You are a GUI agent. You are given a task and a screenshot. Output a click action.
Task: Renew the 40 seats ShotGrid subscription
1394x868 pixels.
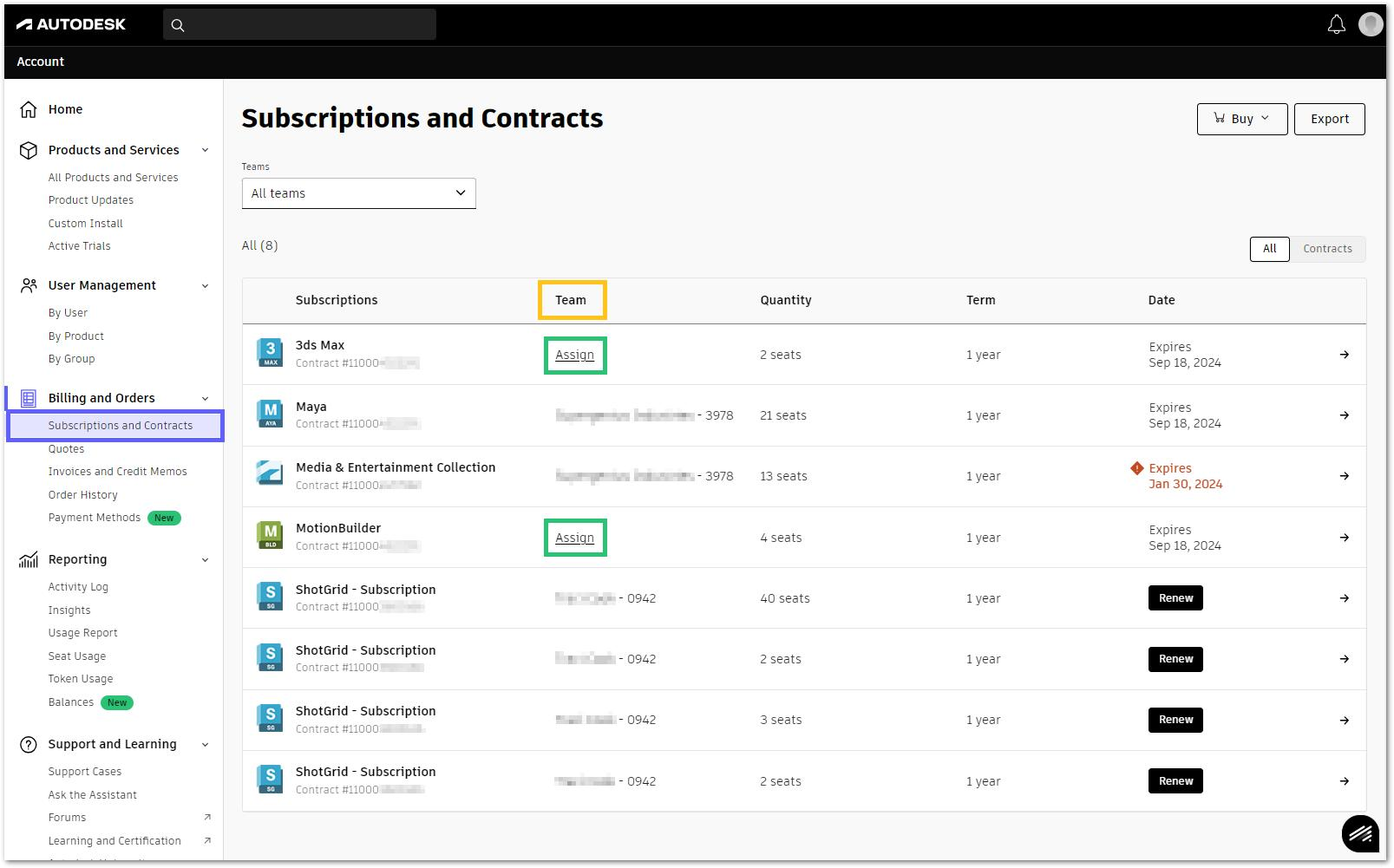pyautogui.click(x=1176, y=598)
